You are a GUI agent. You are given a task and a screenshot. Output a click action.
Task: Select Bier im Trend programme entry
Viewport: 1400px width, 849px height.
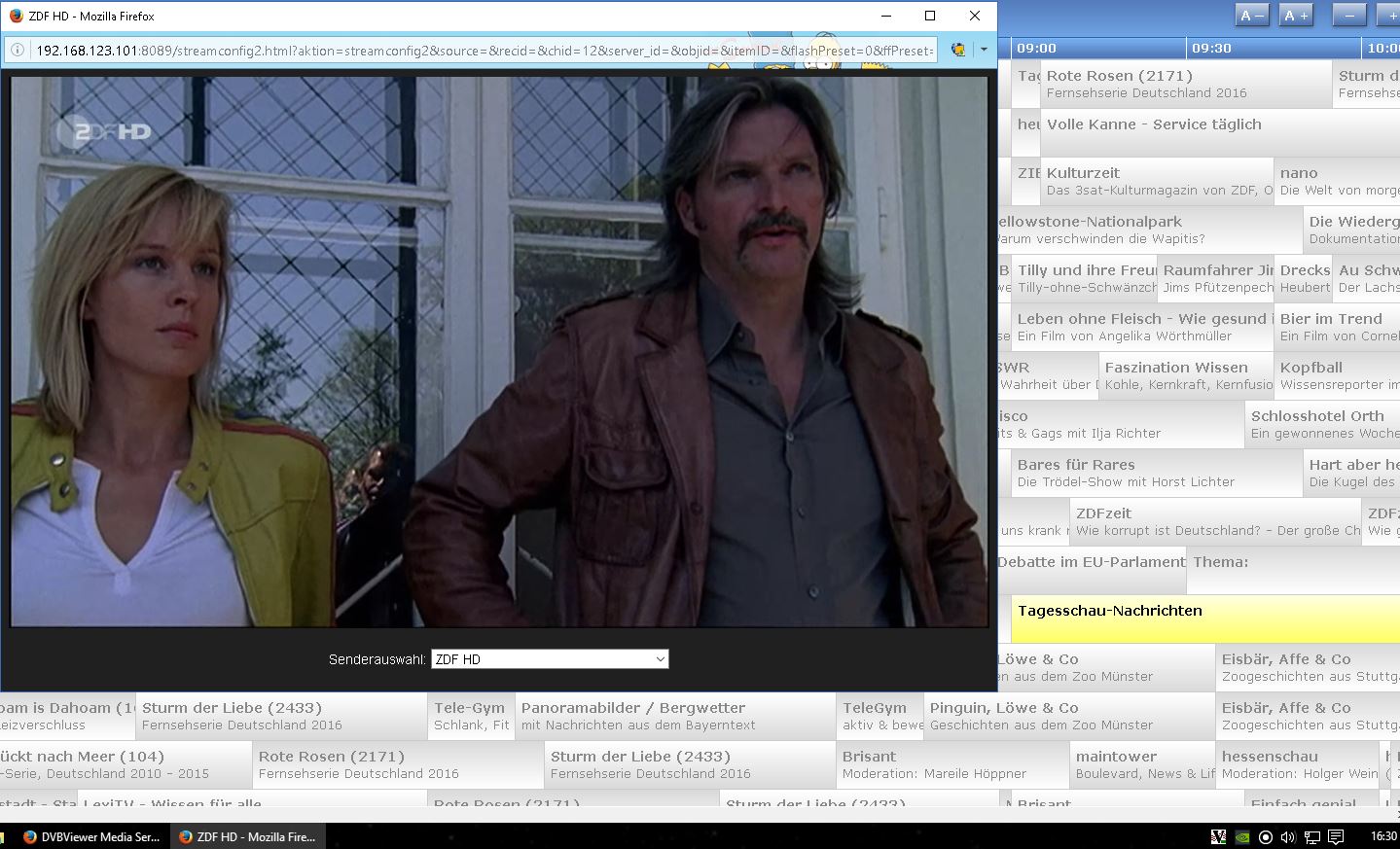tap(1337, 327)
